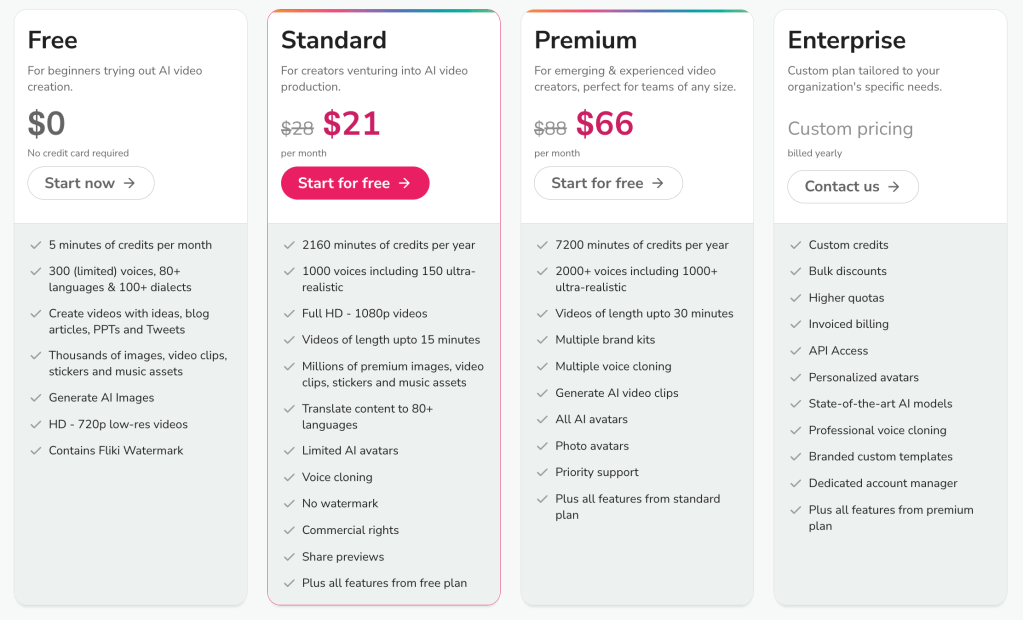Click the checkmark next to "API Access" on Enterprise

(793, 351)
